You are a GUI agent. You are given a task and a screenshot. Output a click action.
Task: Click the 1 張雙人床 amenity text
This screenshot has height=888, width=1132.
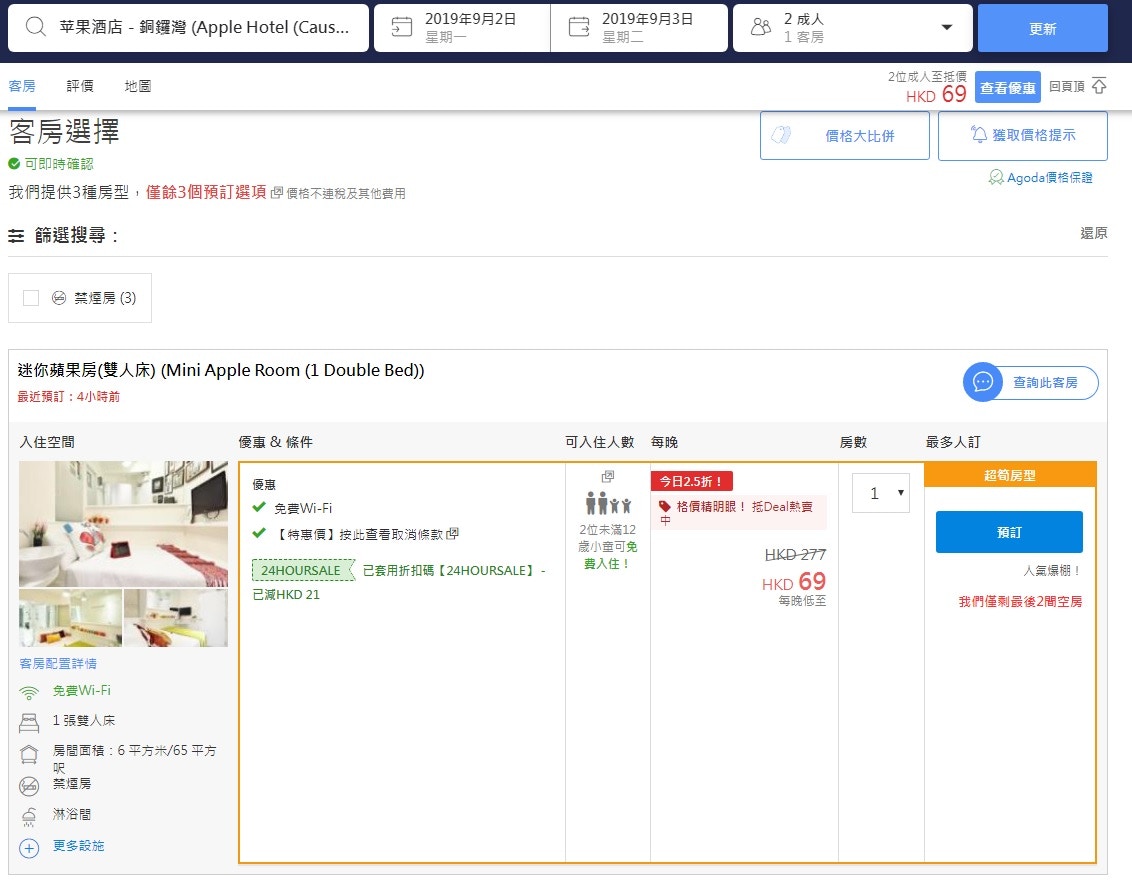point(84,721)
